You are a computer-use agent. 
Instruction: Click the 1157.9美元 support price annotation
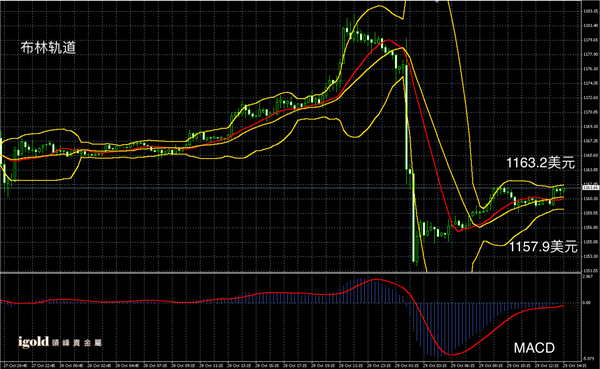(x=543, y=247)
